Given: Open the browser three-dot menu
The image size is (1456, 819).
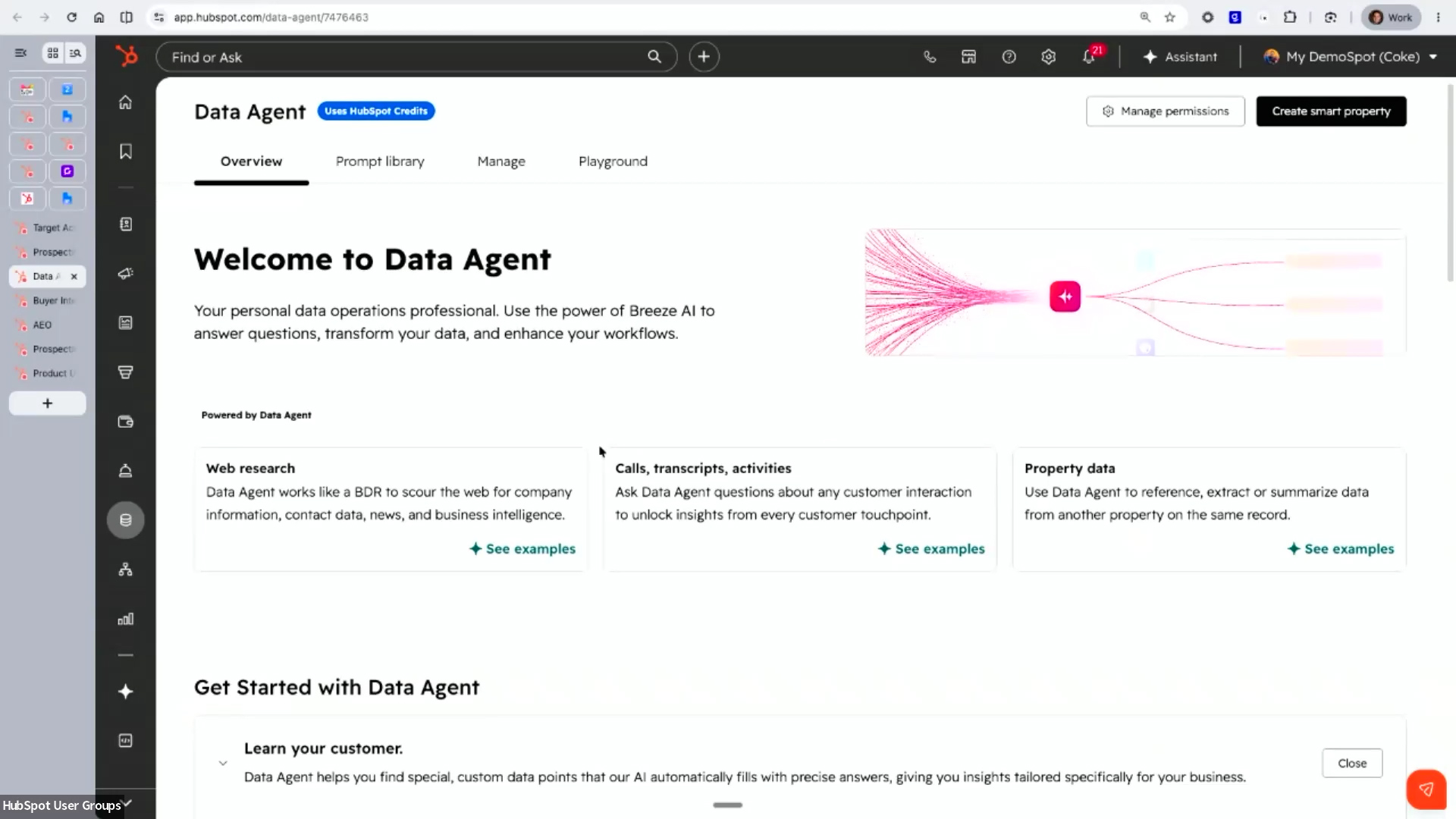Looking at the screenshot, I should tap(1439, 17).
